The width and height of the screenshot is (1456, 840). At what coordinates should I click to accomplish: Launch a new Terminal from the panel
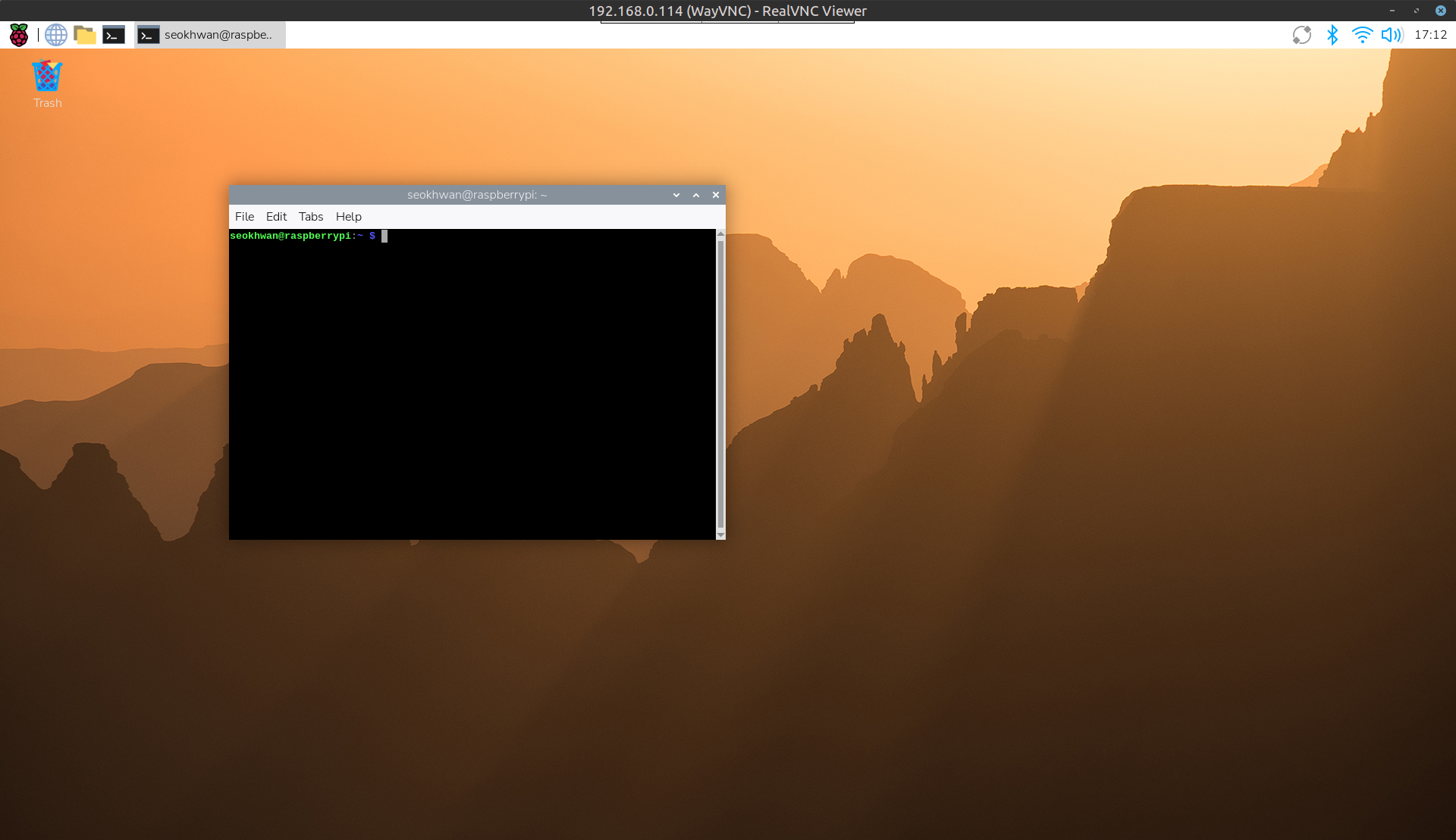[114, 35]
